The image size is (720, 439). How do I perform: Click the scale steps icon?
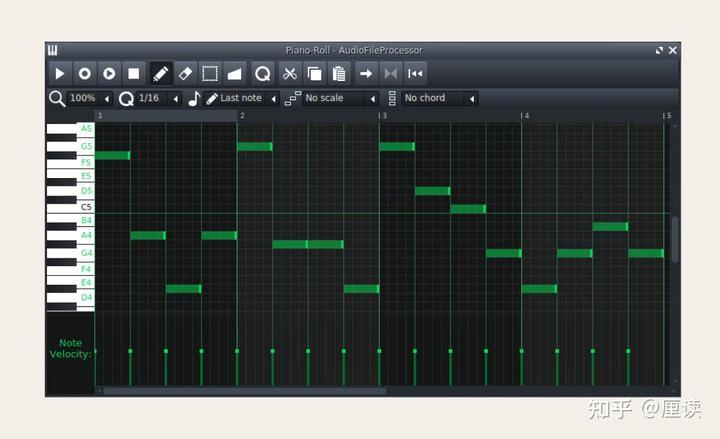tap(292, 98)
